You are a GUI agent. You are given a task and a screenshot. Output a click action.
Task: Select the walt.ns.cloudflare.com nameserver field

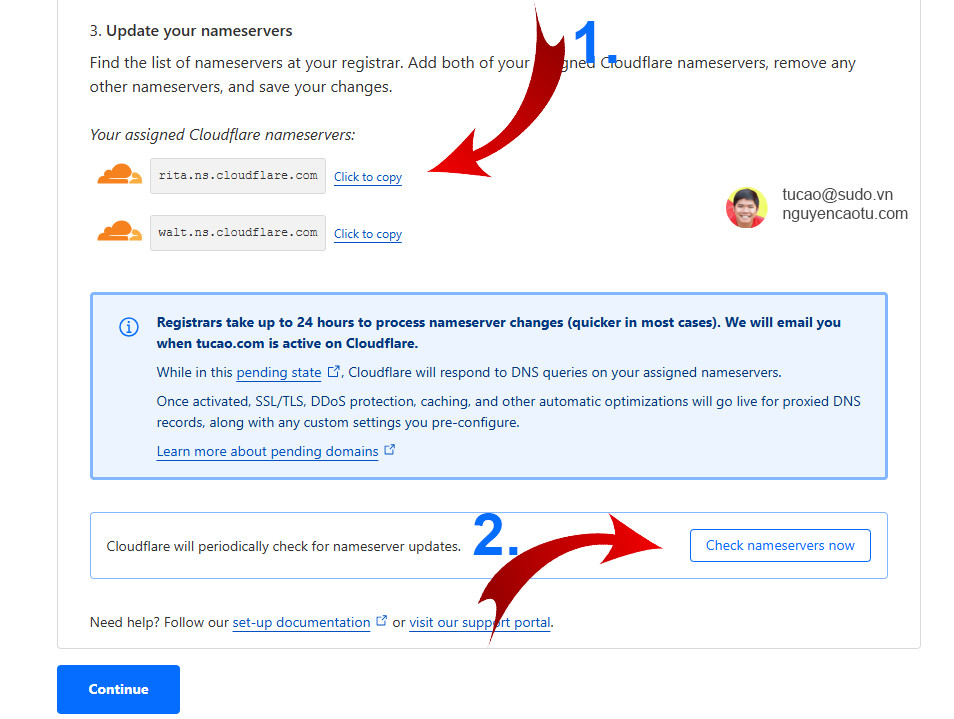pyautogui.click(x=238, y=232)
